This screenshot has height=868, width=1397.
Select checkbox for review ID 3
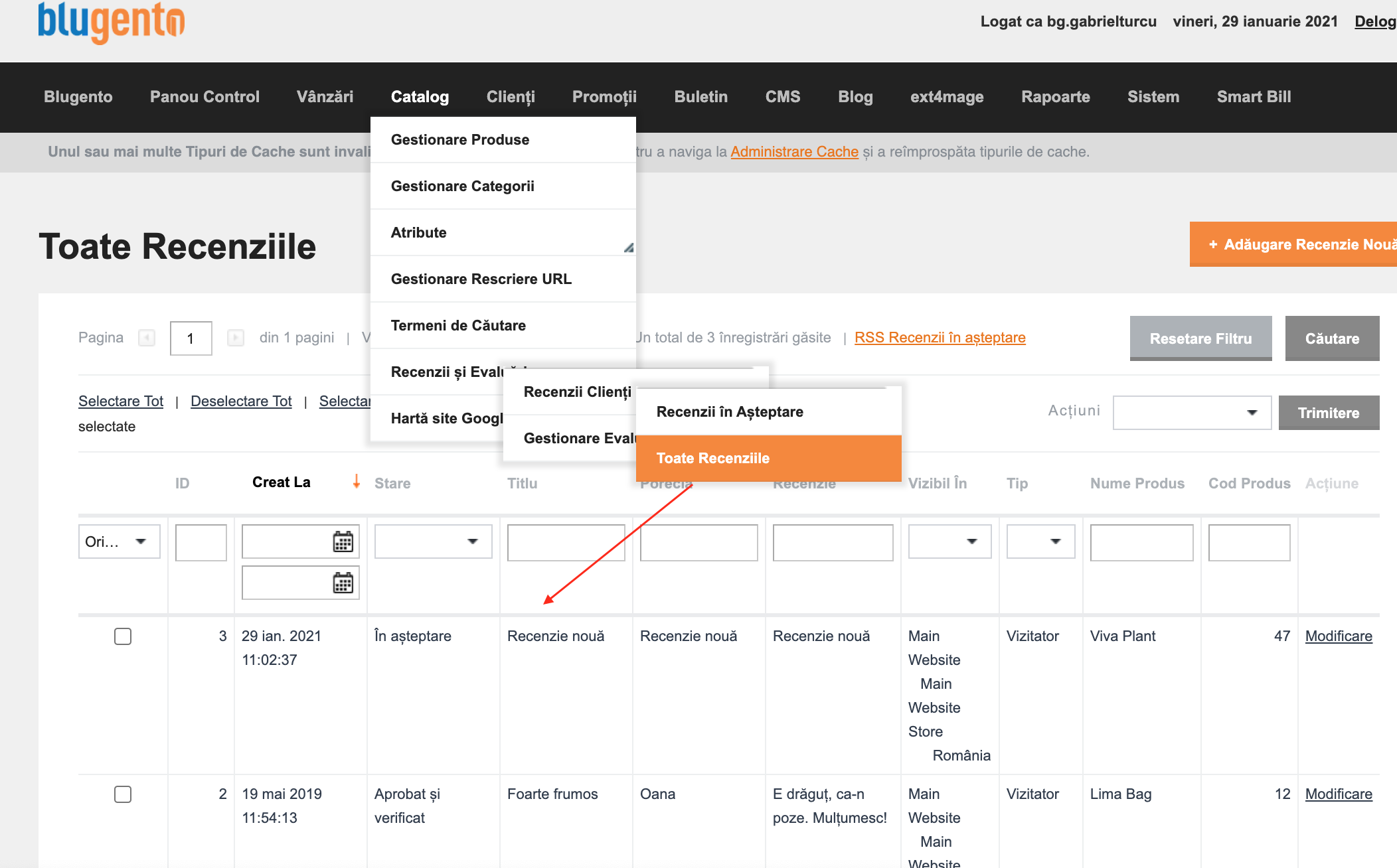pos(123,636)
